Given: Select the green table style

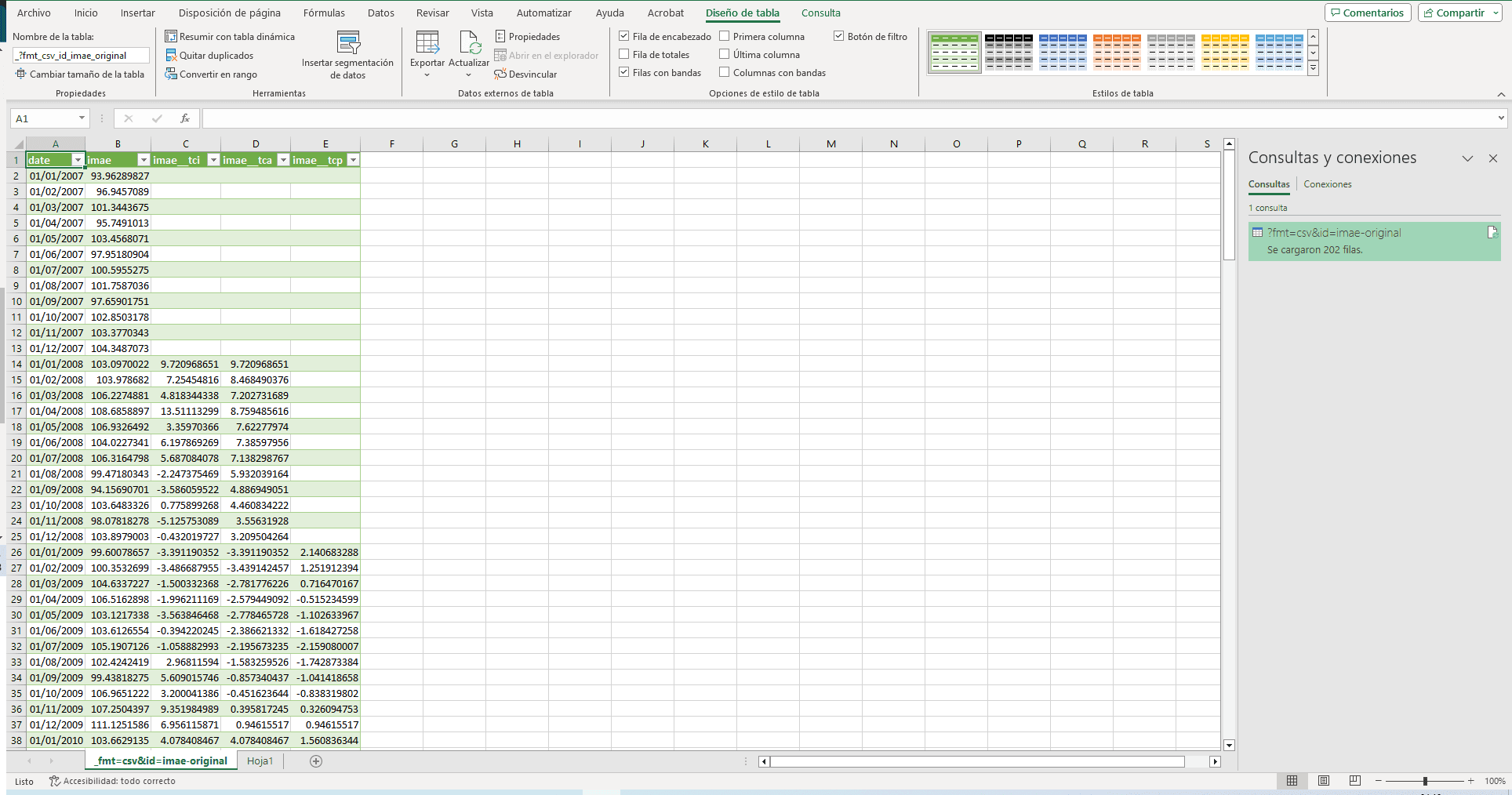Looking at the screenshot, I should coord(954,53).
